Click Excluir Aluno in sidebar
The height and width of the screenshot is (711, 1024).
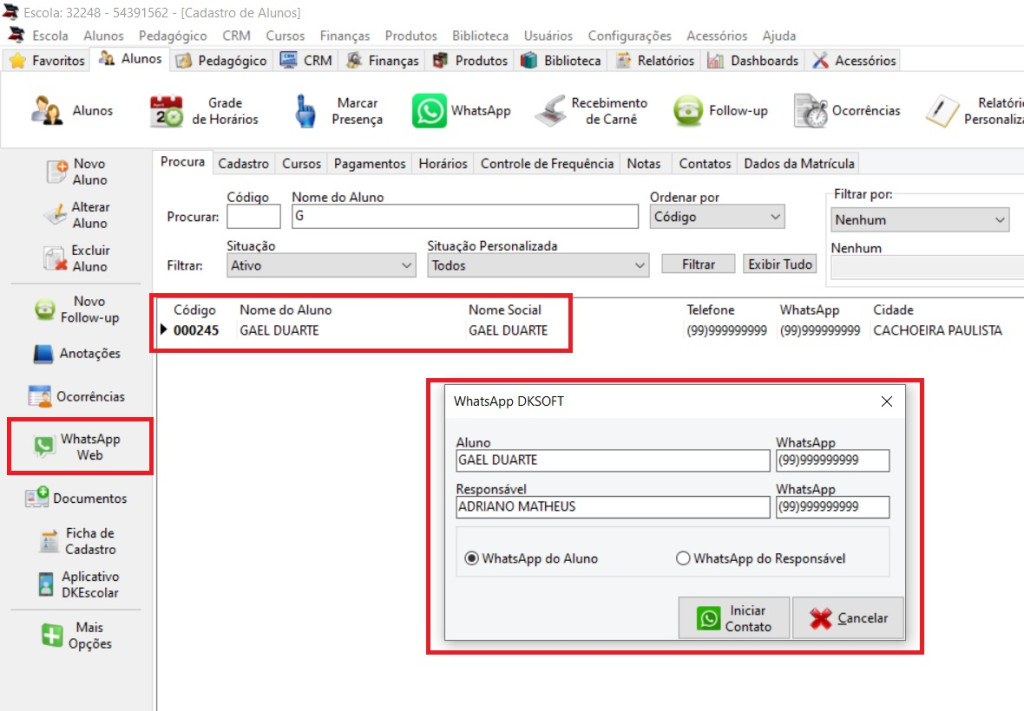coord(77,259)
